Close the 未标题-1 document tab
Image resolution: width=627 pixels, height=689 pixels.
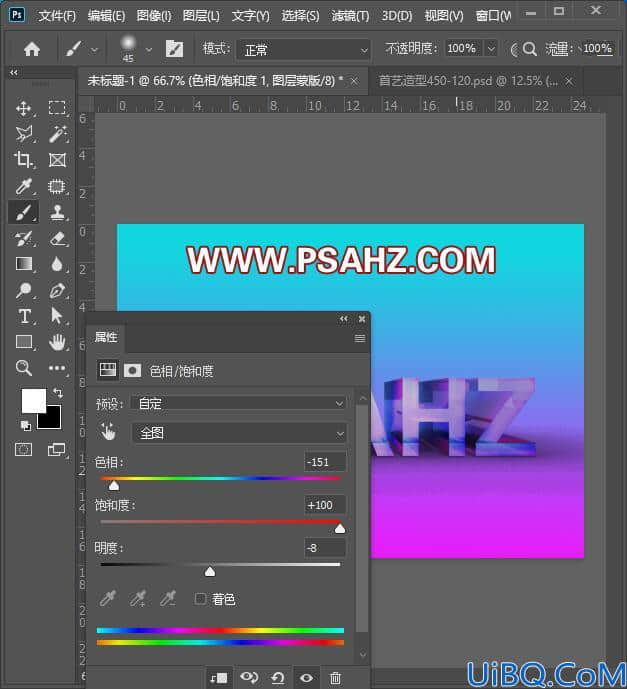click(354, 81)
